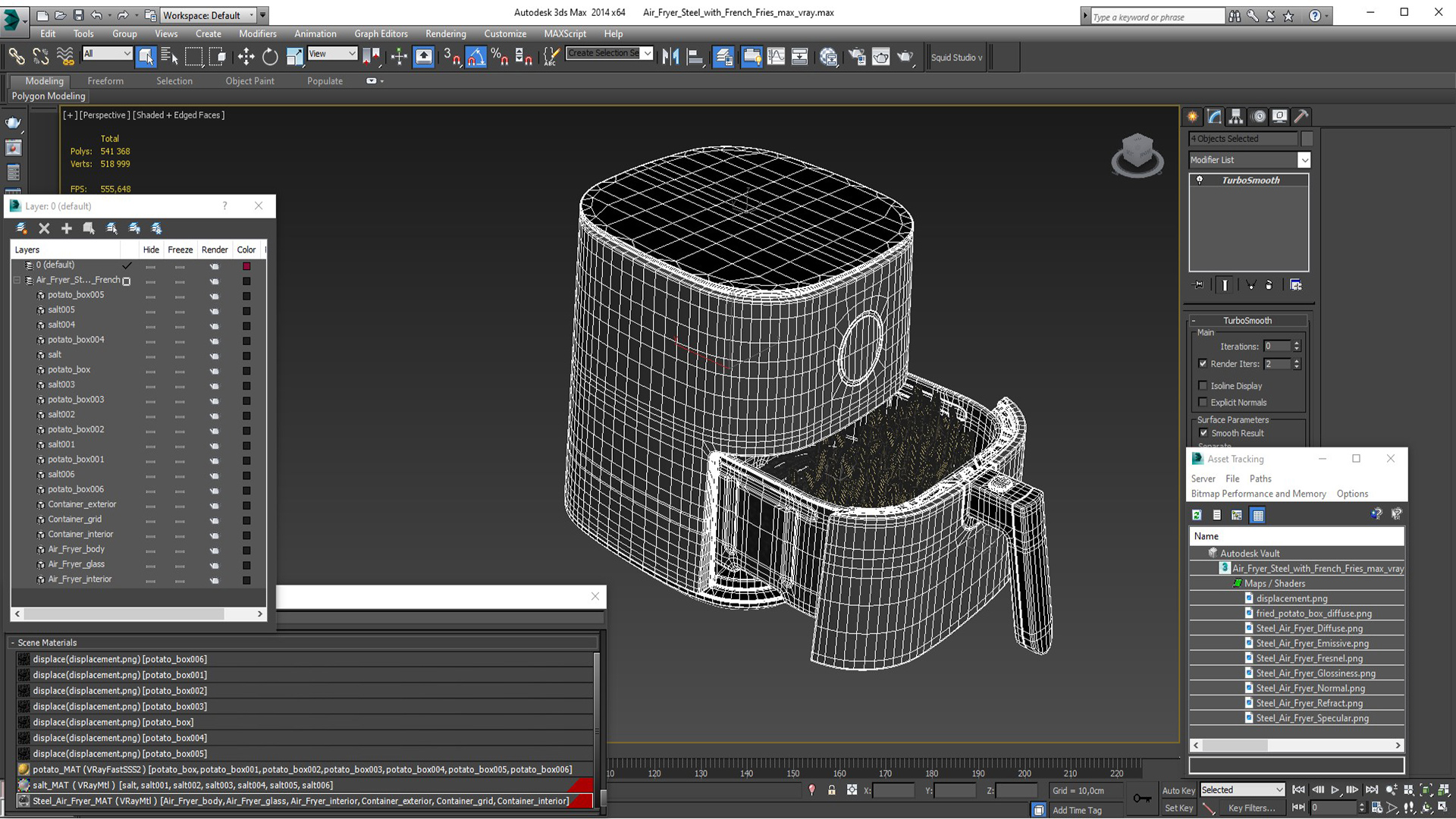Click the 0 (default) layer color swatch
This screenshot has height=819, width=1456.
[246, 266]
